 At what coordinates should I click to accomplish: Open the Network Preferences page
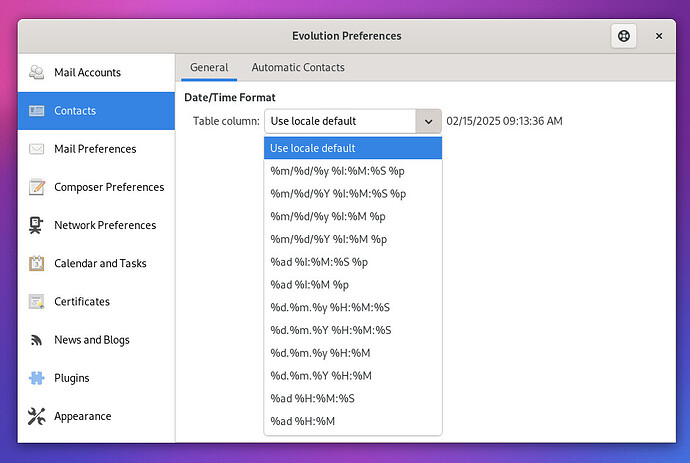[96, 225]
